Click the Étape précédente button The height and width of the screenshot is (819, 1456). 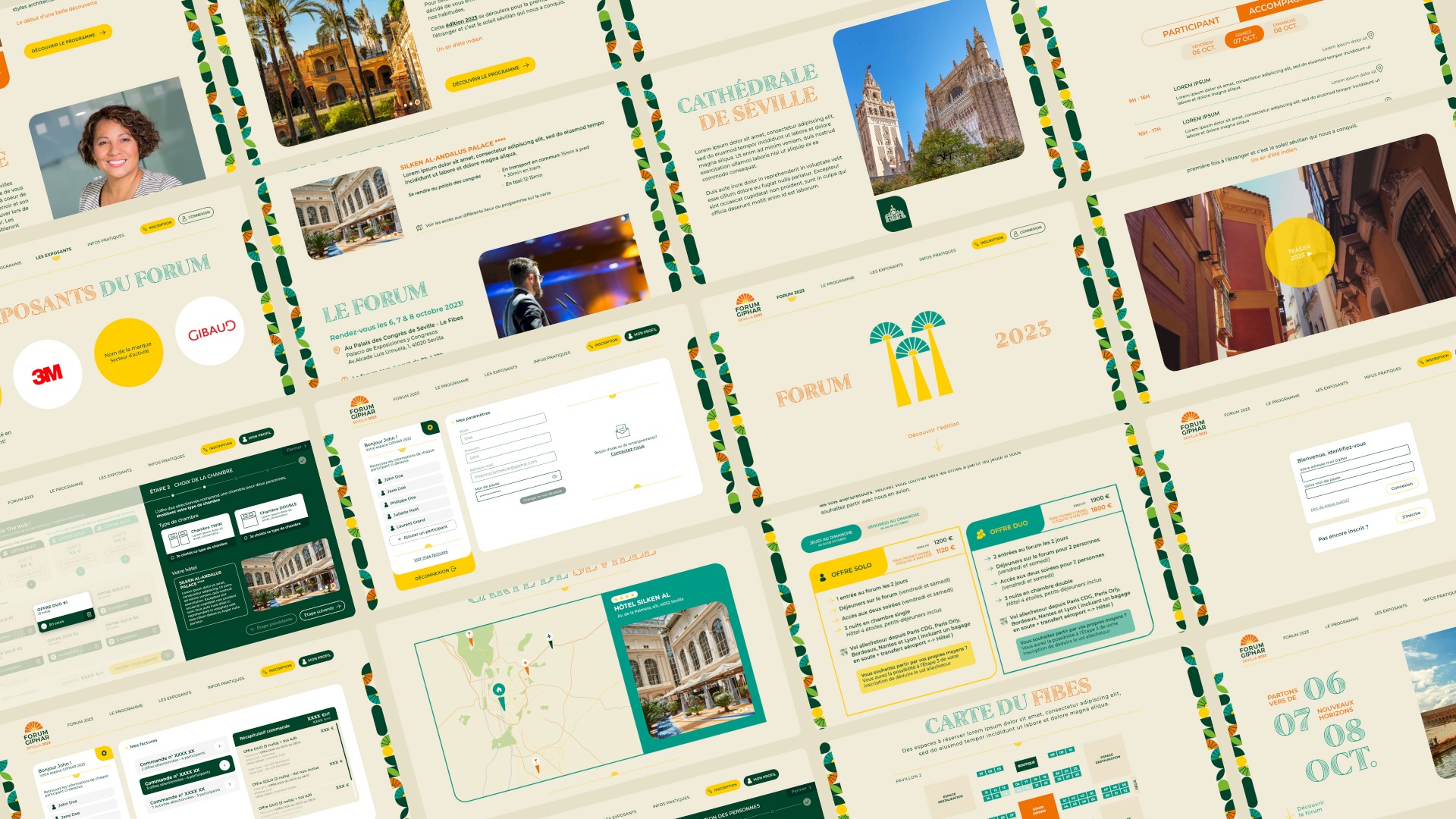[271, 625]
